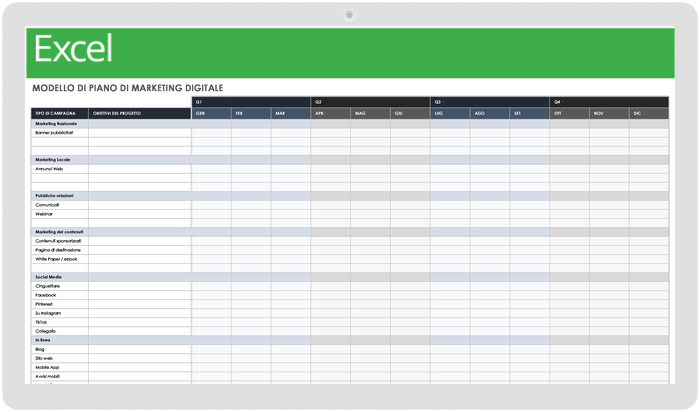Click the objectives cell next to 'Facebook'
The width and height of the screenshot is (700, 412).
pos(140,295)
